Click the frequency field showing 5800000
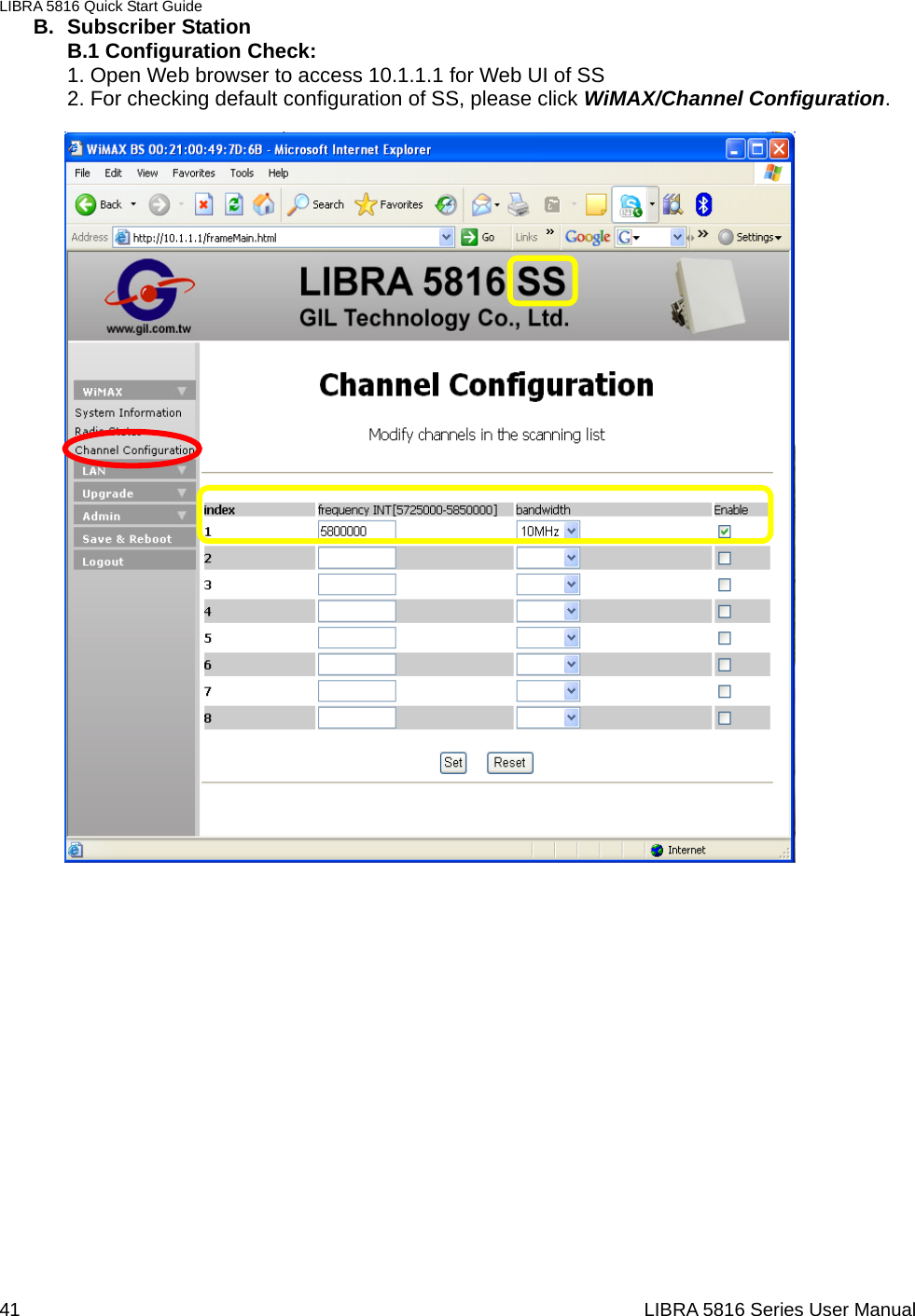This screenshot has width=915, height=1316. point(357,531)
